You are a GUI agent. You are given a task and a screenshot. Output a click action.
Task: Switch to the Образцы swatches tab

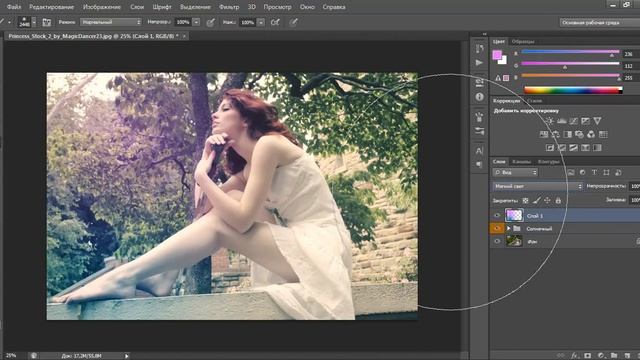[x=523, y=42]
